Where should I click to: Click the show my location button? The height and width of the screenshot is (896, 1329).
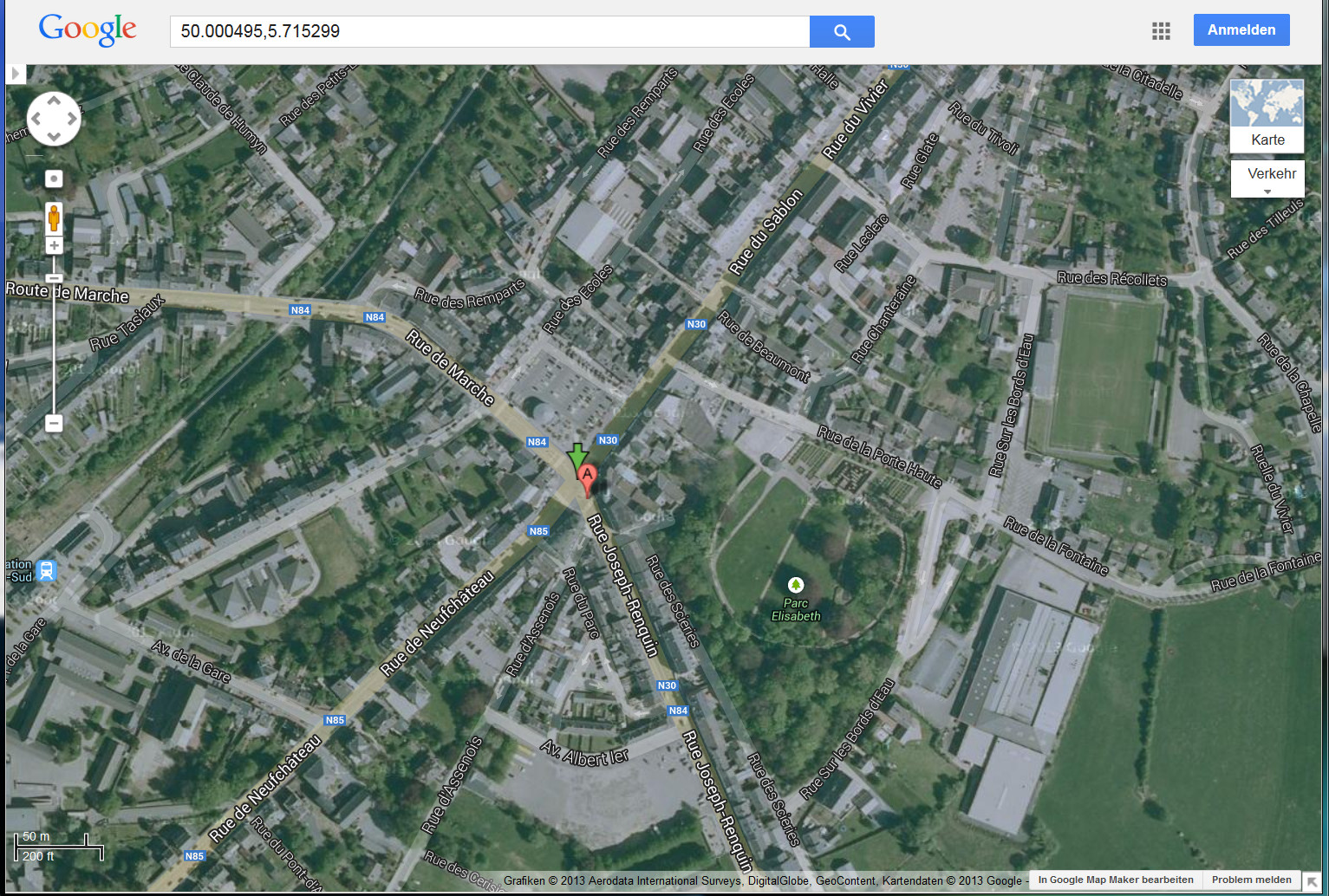click(x=54, y=179)
